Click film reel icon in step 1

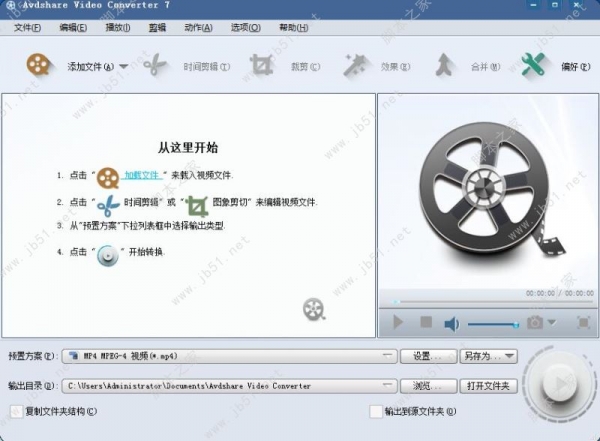point(108,178)
